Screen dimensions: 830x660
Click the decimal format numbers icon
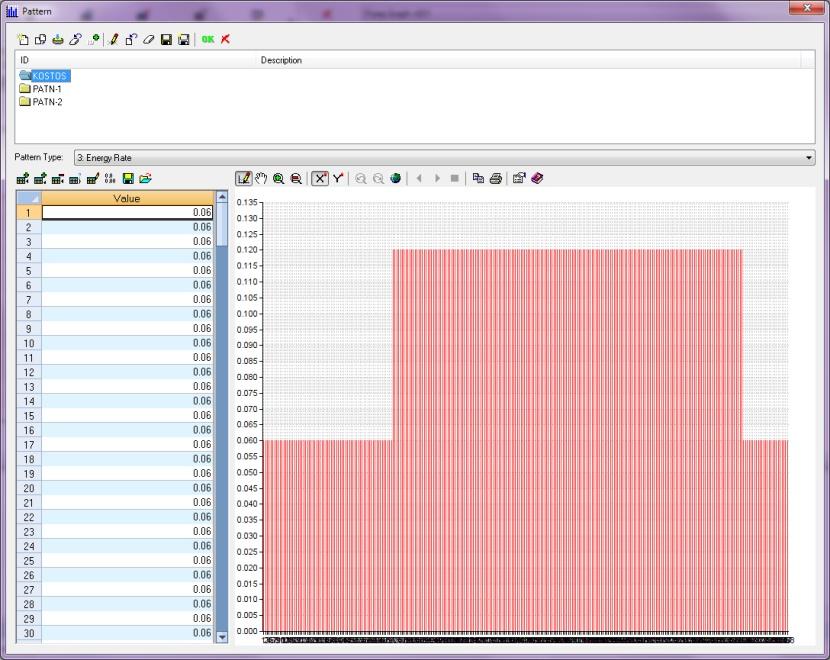110,179
